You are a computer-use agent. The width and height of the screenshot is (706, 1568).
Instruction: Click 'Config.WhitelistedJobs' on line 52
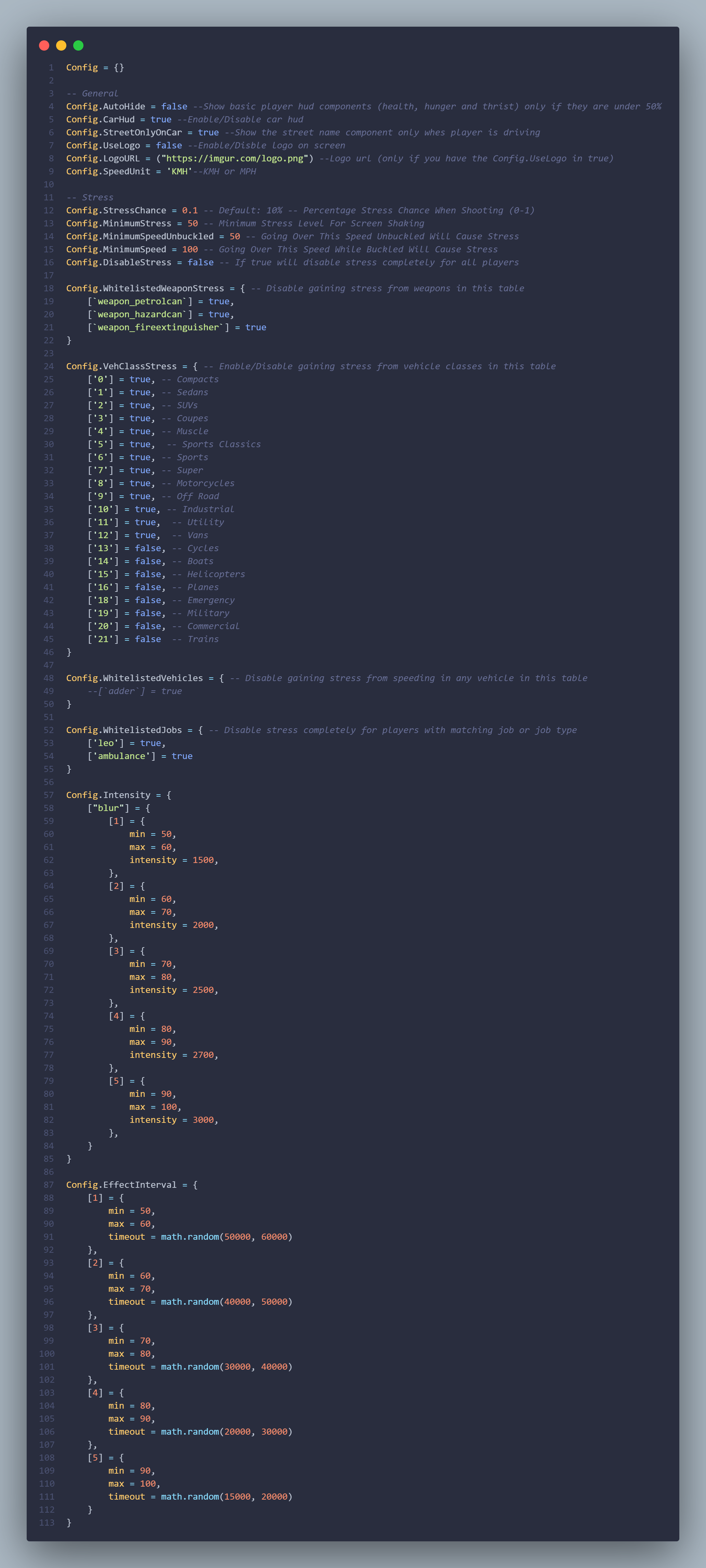[124, 730]
